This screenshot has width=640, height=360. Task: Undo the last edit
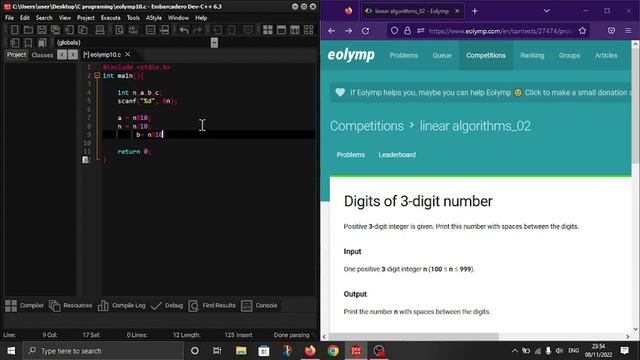click(184, 30)
